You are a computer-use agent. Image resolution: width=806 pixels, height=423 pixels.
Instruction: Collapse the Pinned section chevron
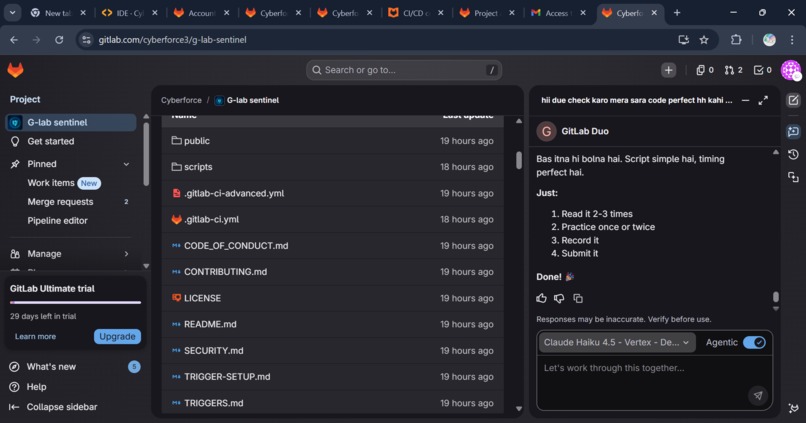126,164
